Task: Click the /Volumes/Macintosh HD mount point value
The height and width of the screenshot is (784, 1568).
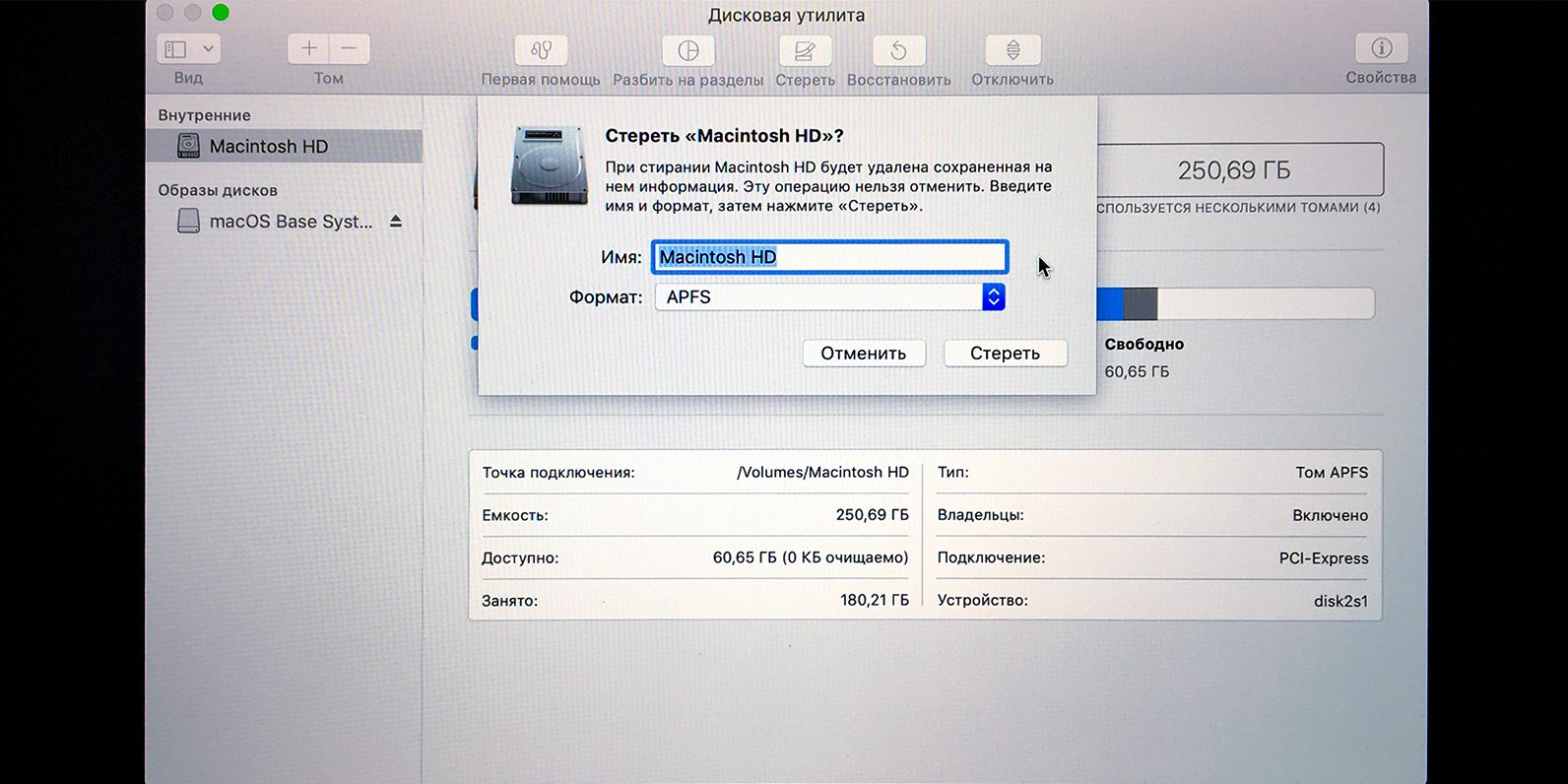Action: (x=822, y=473)
